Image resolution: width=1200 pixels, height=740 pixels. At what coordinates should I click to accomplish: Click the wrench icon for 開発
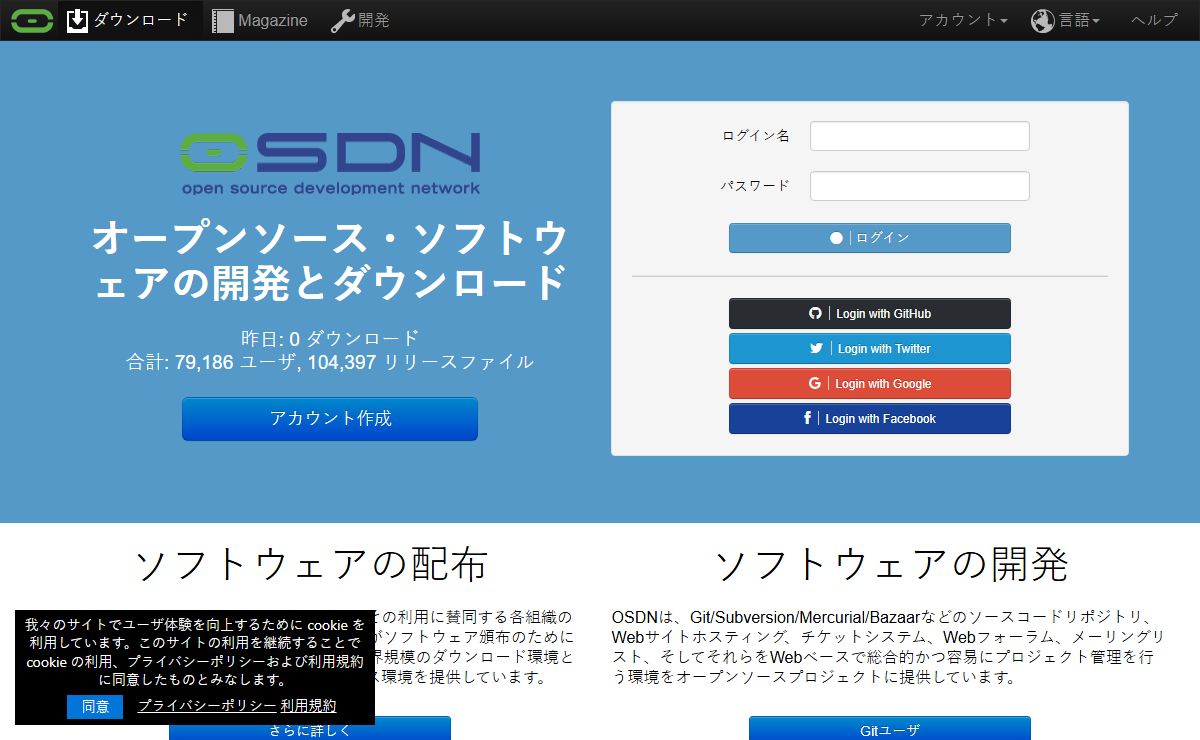(343, 20)
